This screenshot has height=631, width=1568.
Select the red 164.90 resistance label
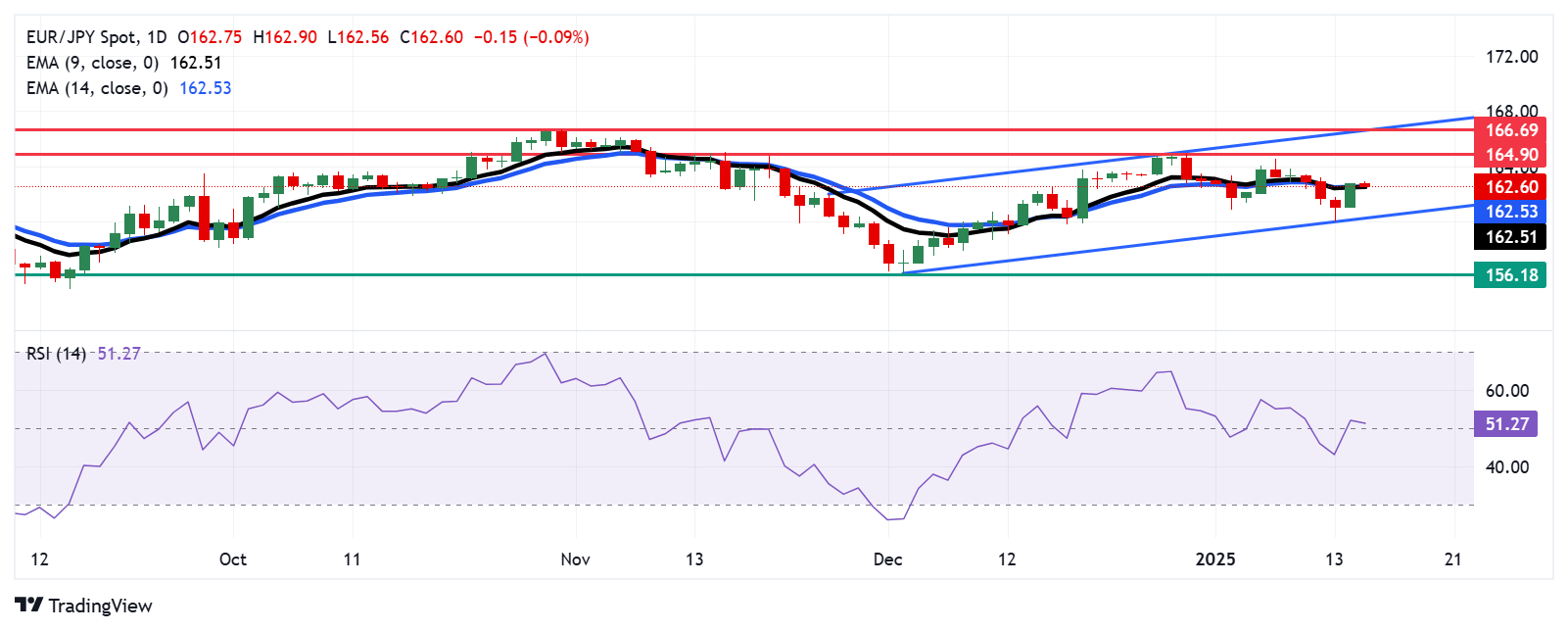pyautogui.click(x=1510, y=155)
